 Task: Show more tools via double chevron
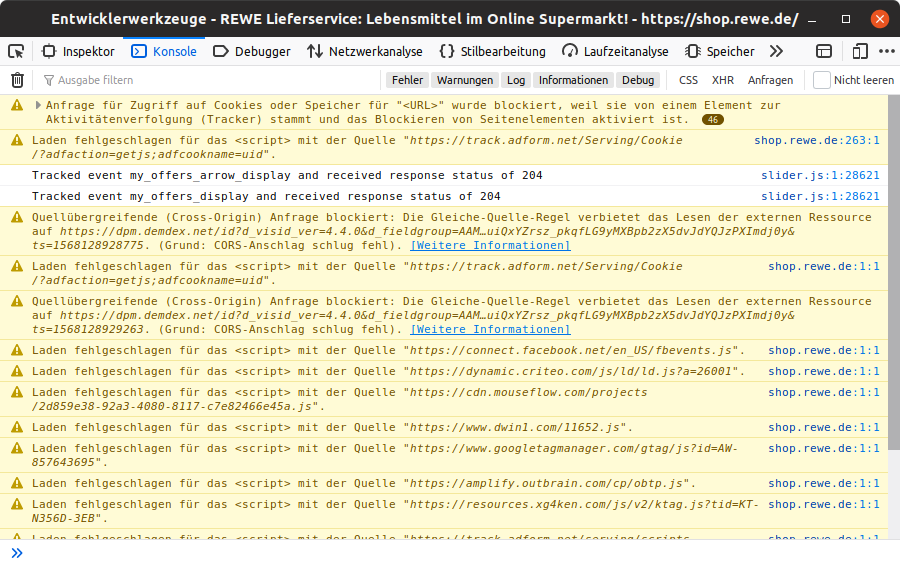[777, 52]
